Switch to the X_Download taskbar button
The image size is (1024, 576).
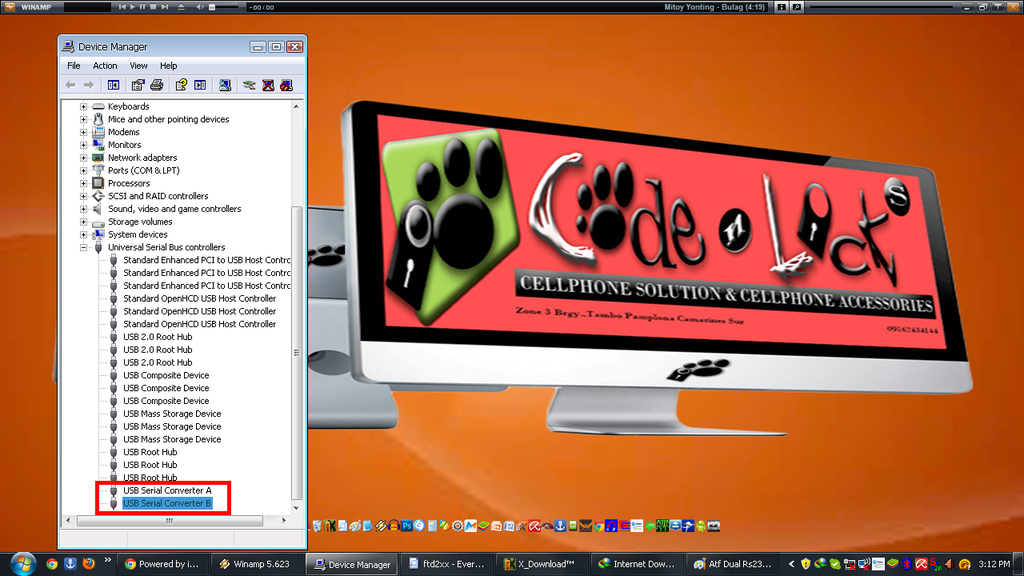tap(542, 564)
